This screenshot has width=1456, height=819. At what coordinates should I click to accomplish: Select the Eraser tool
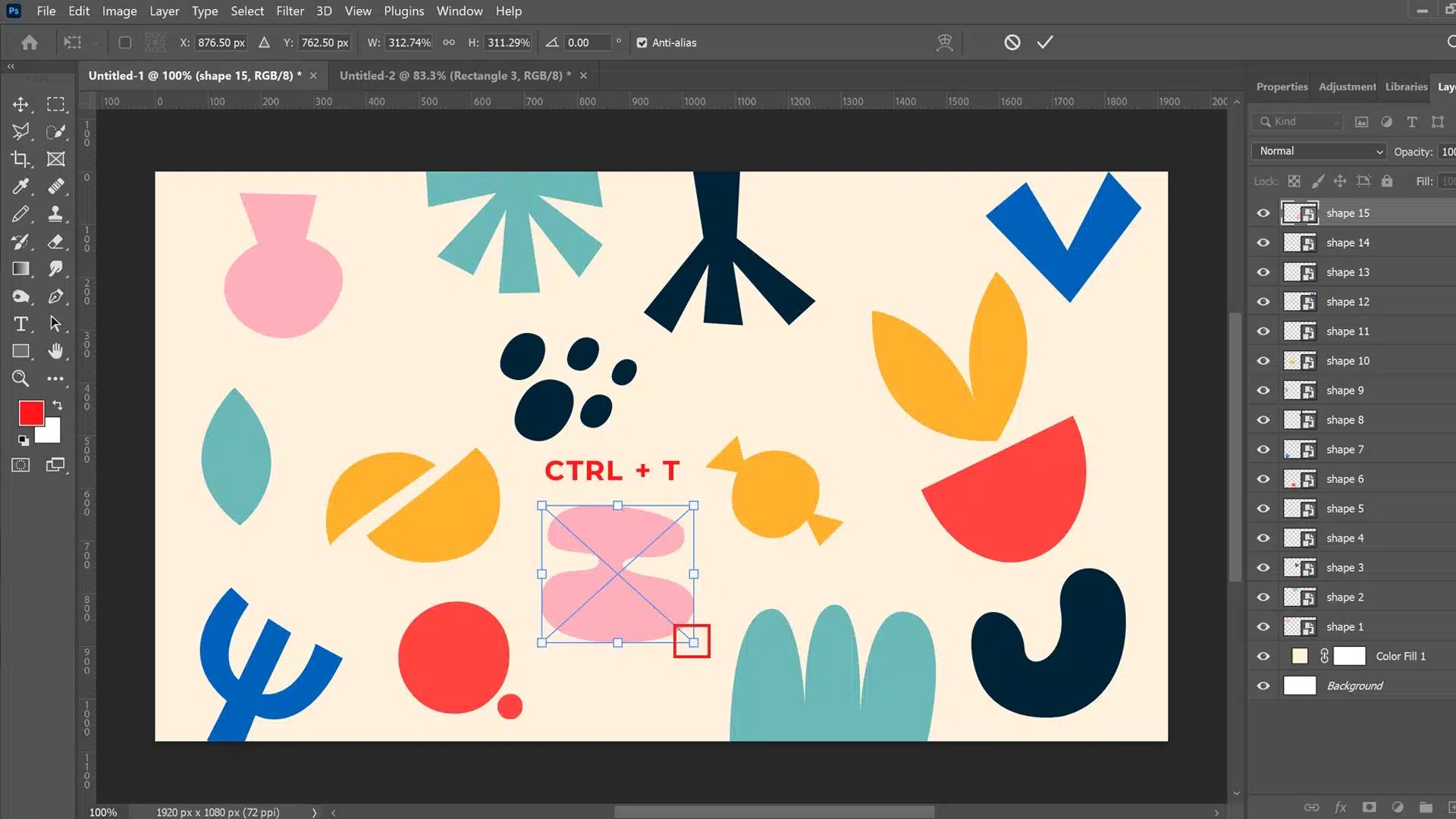(x=55, y=241)
